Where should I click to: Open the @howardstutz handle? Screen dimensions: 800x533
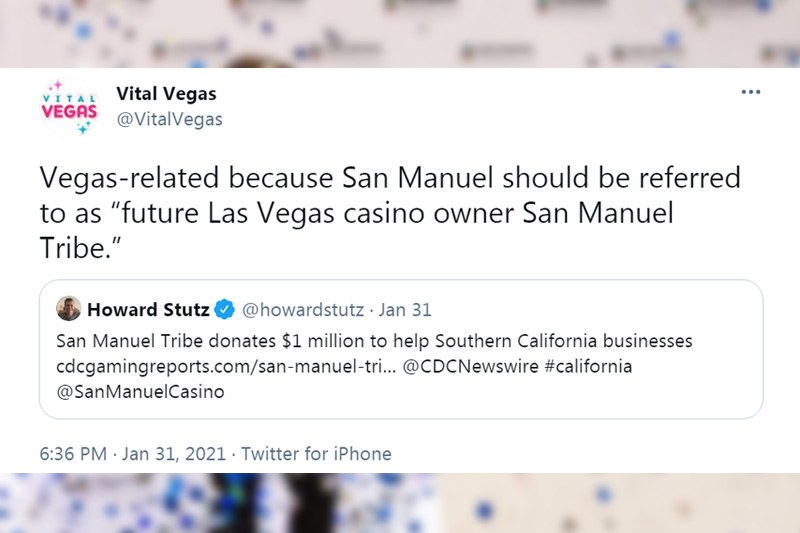click(x=303, y=310)
